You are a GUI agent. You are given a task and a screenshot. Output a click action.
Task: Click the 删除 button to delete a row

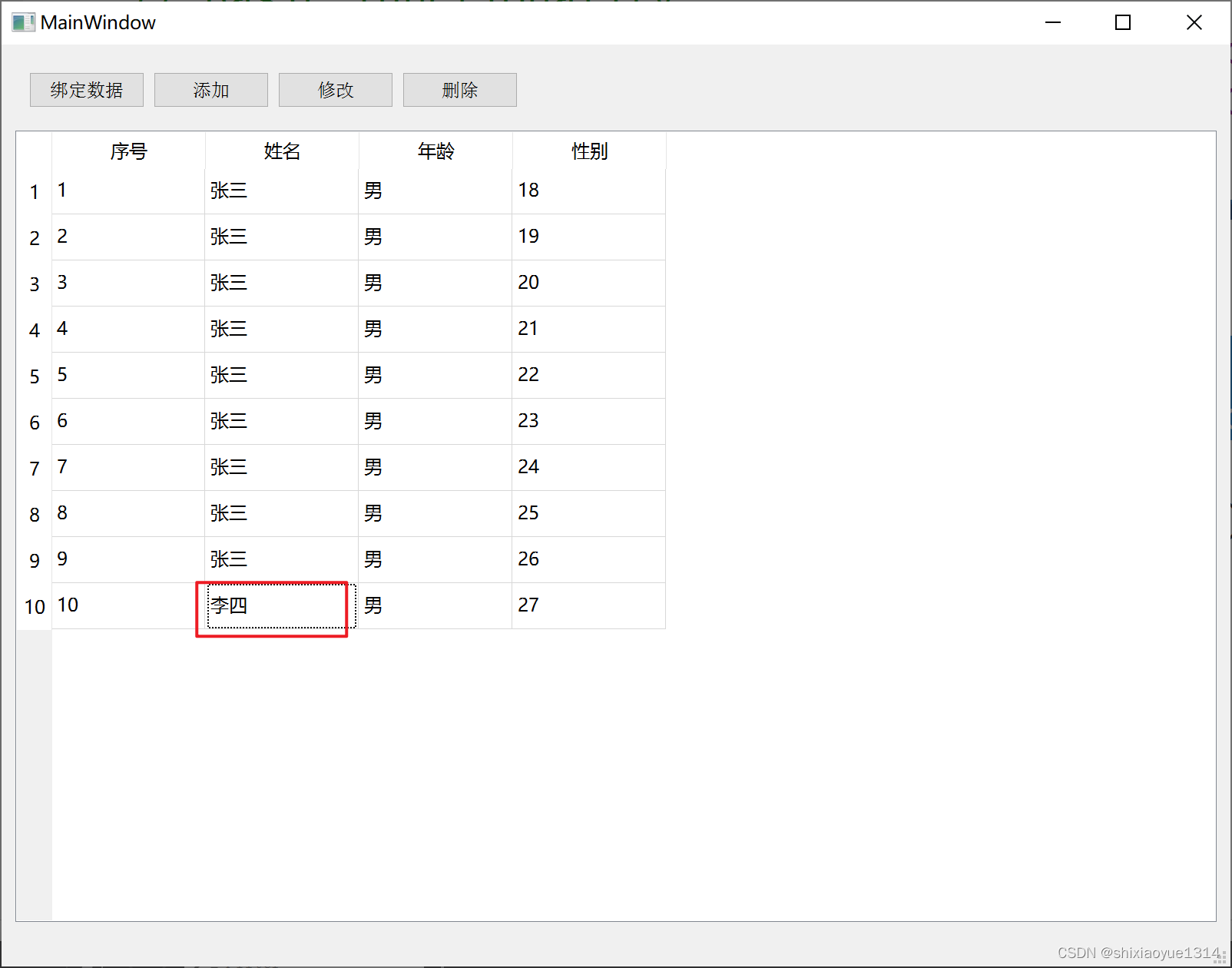pyautogui.click(x=459, y=90)
